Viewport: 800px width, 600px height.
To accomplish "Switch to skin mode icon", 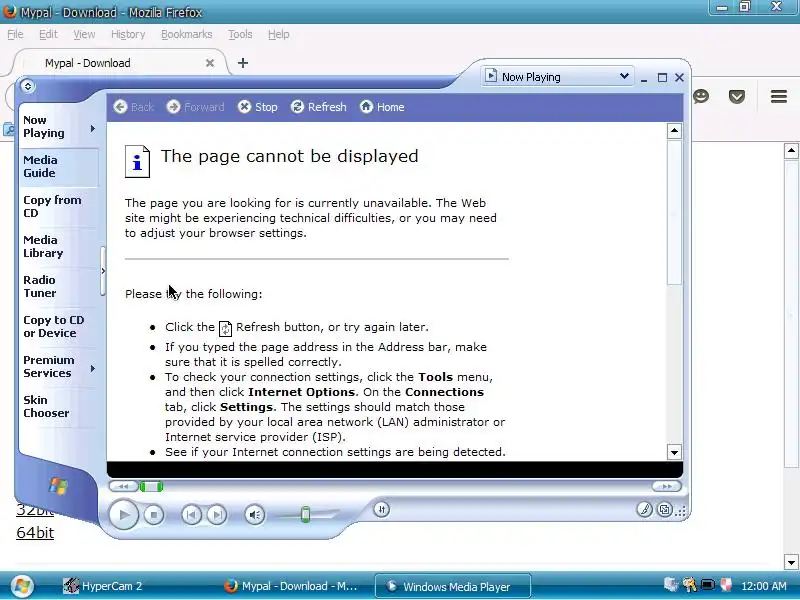I will pyautogui.click(x=665, y=509).
